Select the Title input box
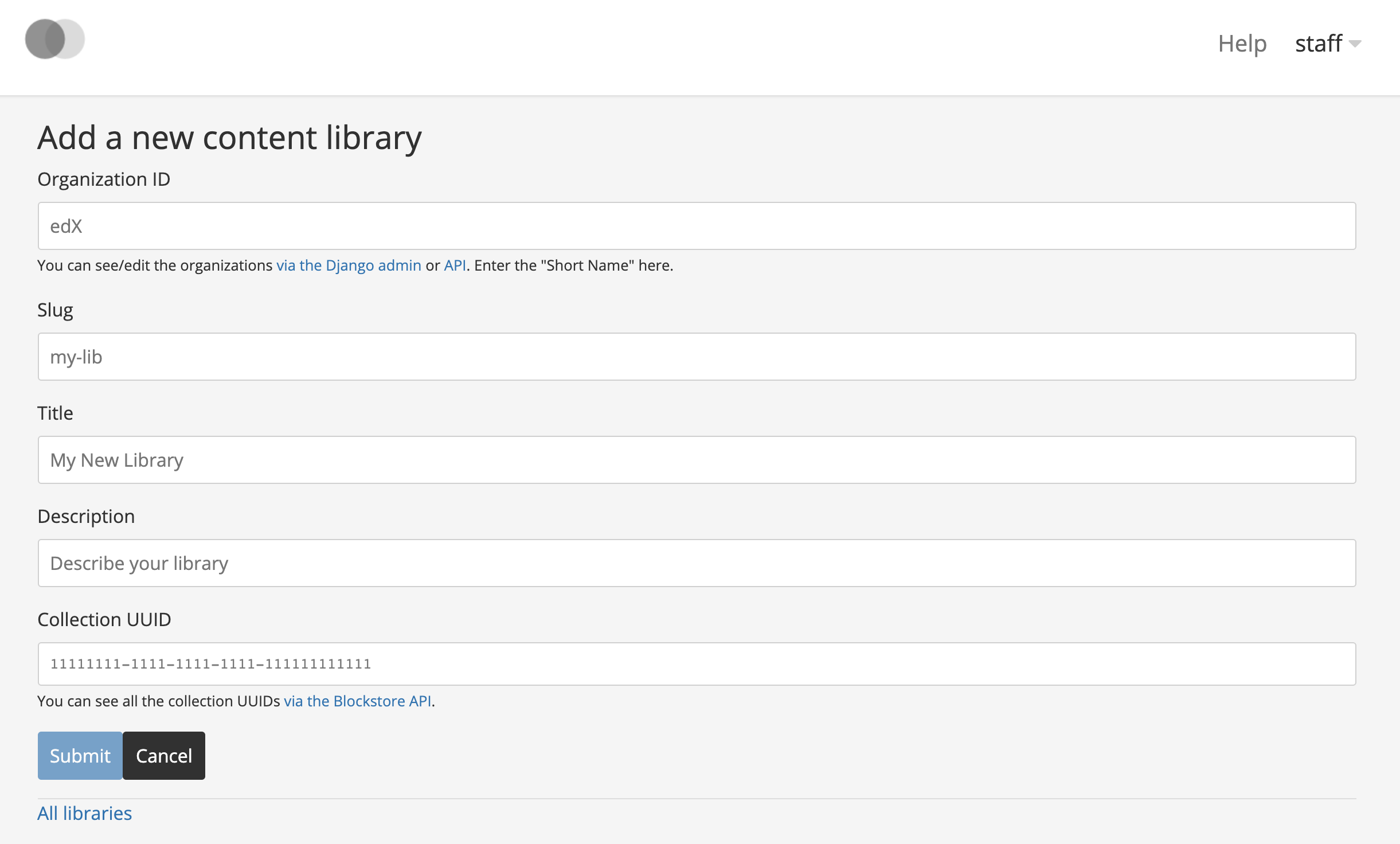 coord(697,460)
